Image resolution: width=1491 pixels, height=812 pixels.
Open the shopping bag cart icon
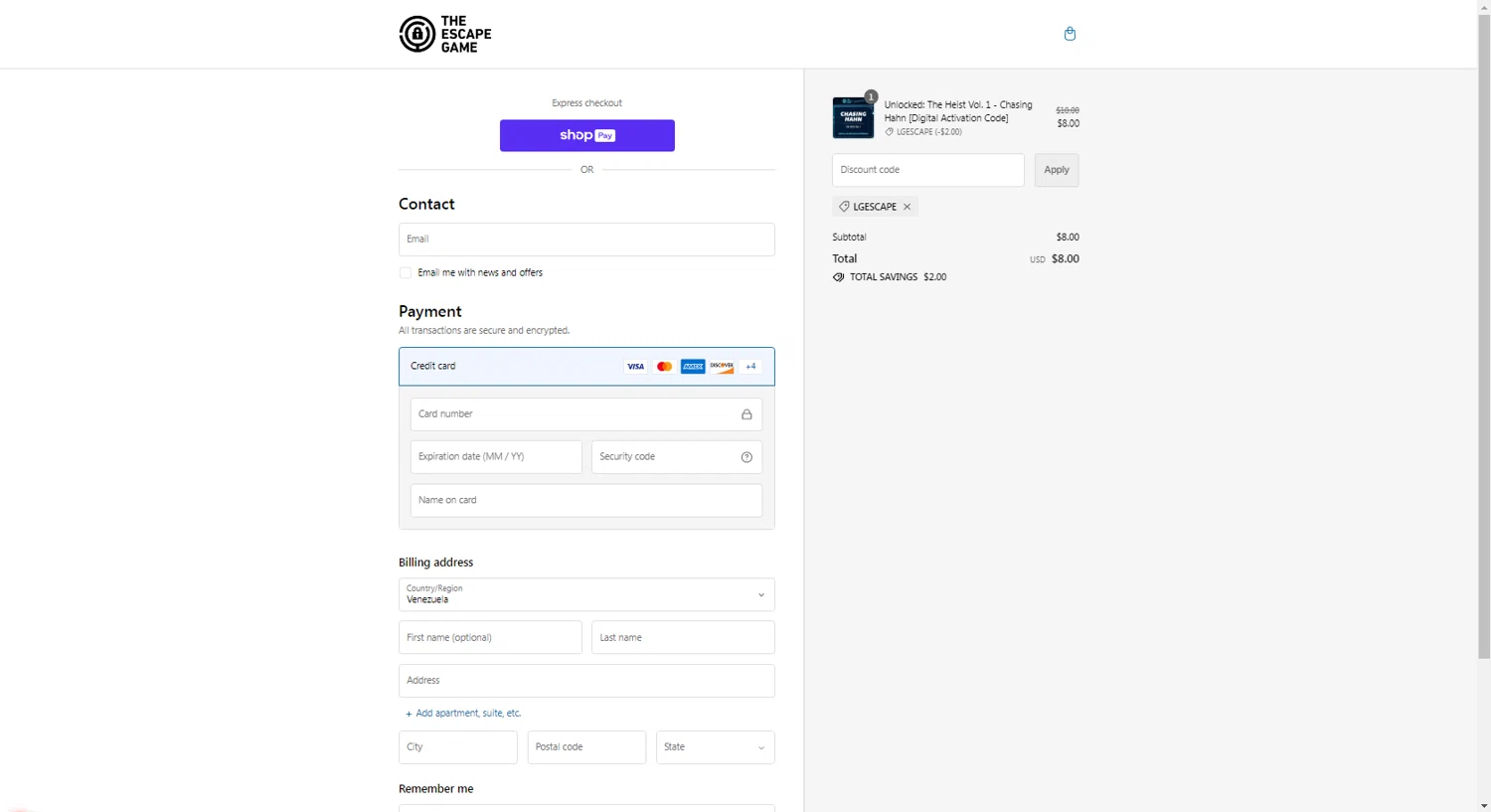pyautogui.click(x=1070, y=34)
